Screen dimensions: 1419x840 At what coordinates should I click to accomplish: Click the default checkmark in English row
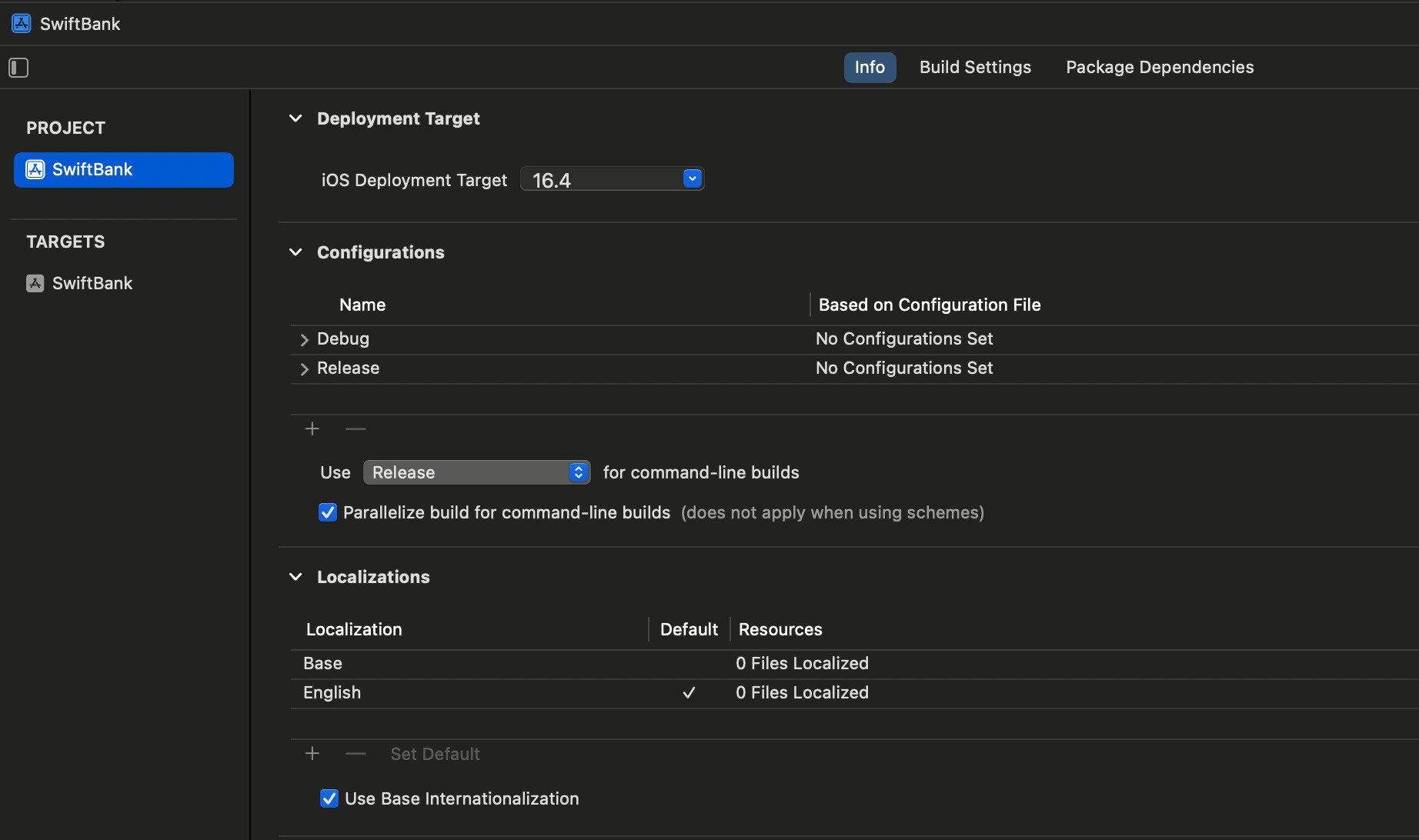coord(689,692)
